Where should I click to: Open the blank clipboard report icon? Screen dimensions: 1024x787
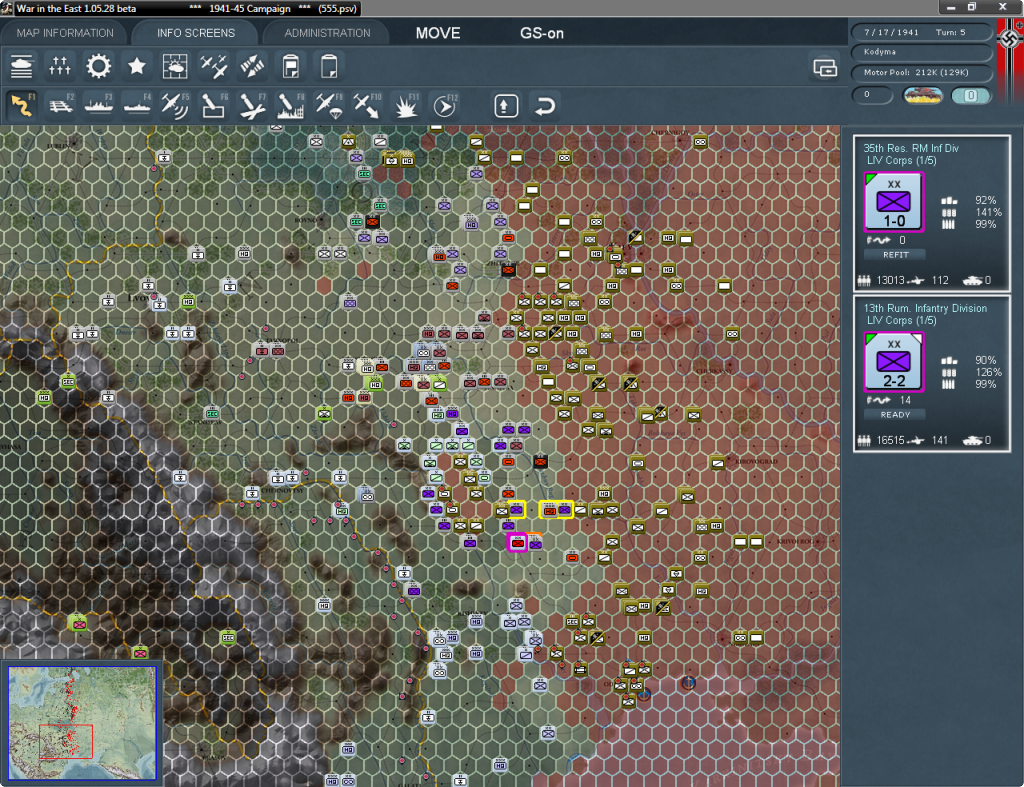(329, 66)
